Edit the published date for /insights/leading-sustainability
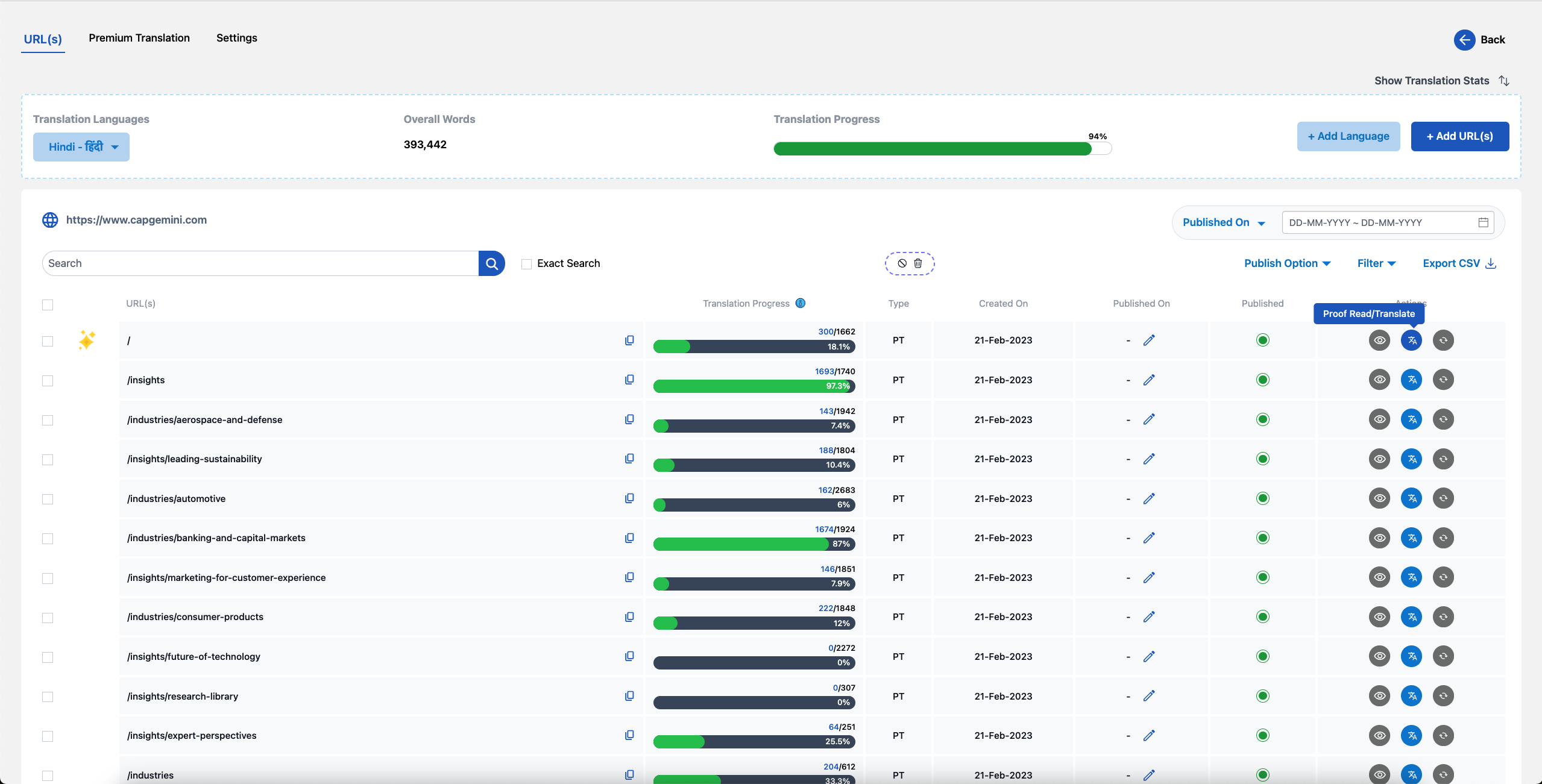Viewport: 1542px width, 784px height. (x=1149, y=459)
